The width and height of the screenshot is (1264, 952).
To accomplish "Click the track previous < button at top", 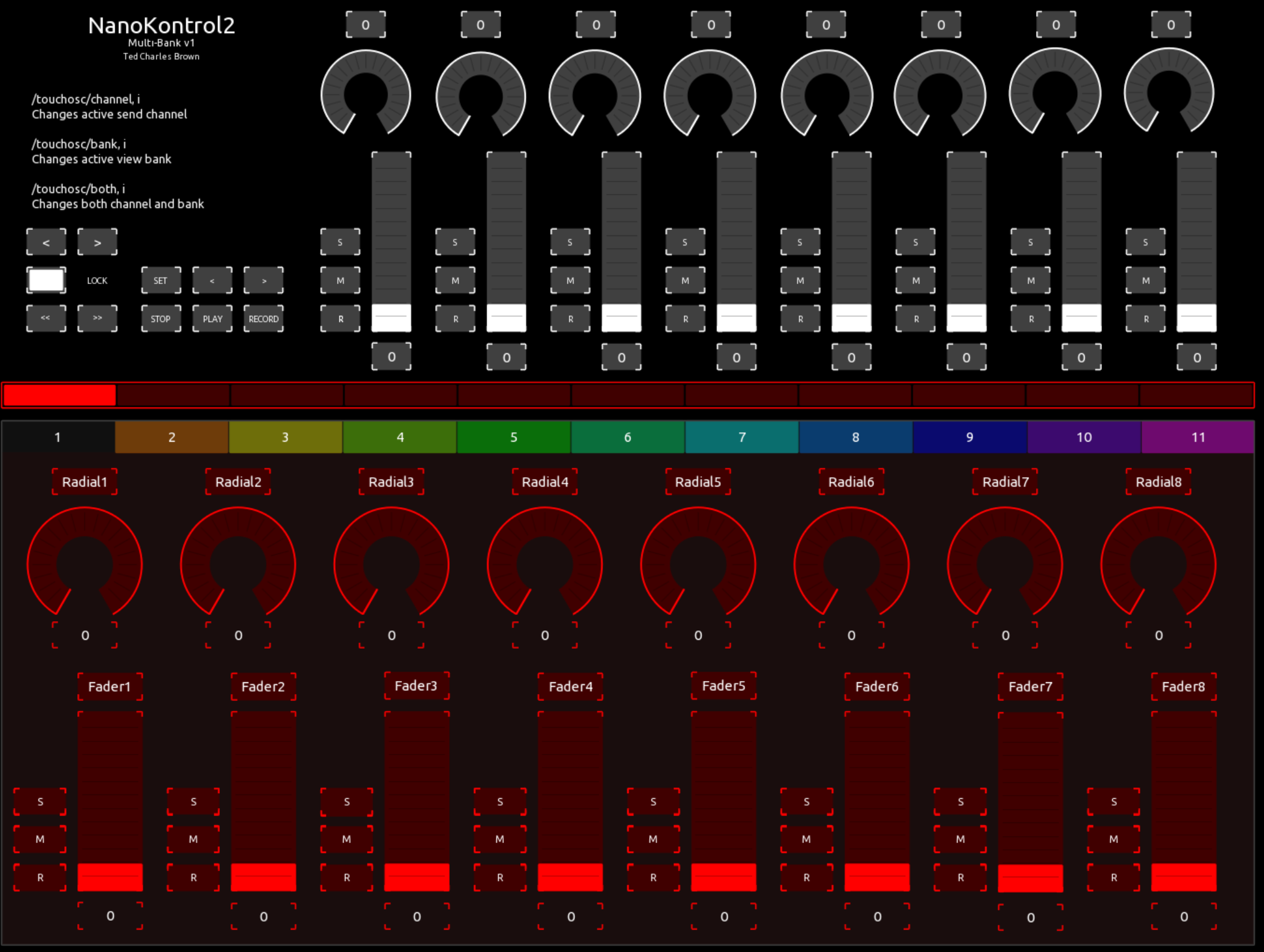I will tap(45, 242).
